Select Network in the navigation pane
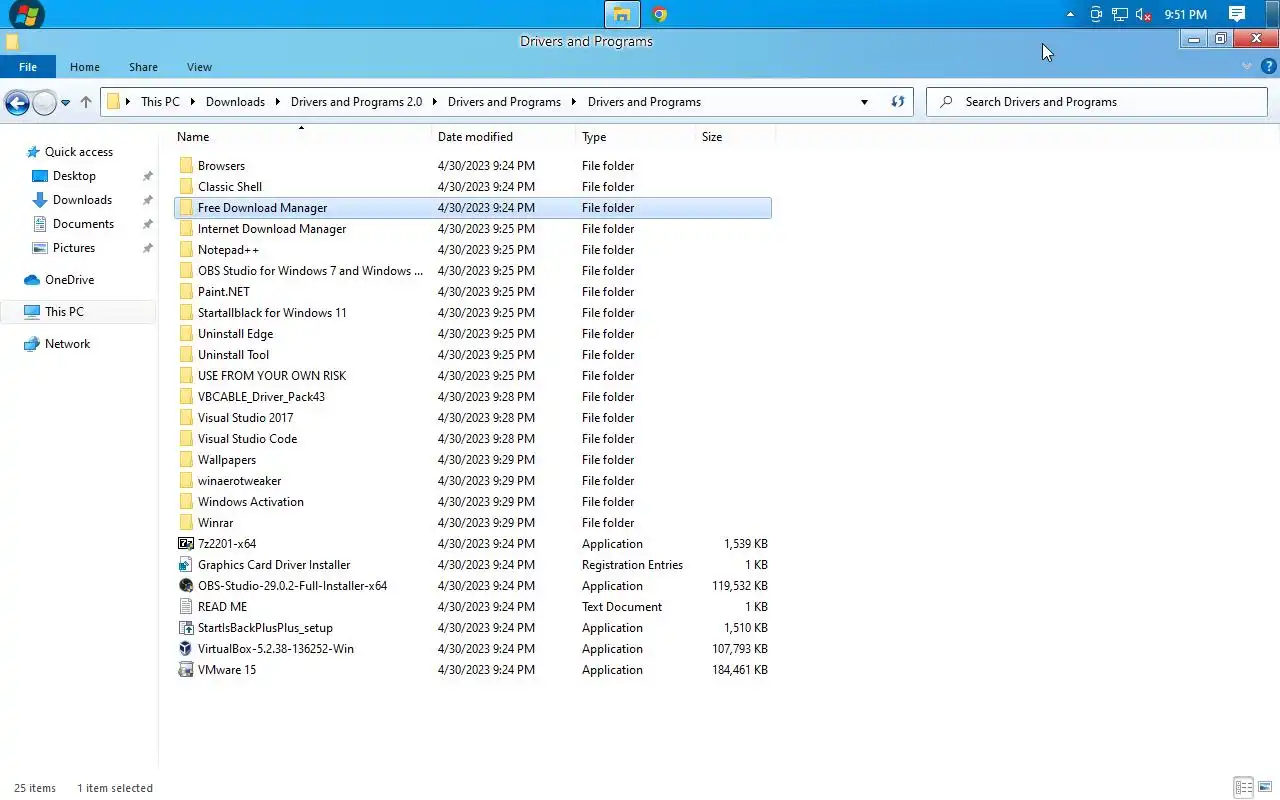This screenshot has width=1280, height=800. 67,344
